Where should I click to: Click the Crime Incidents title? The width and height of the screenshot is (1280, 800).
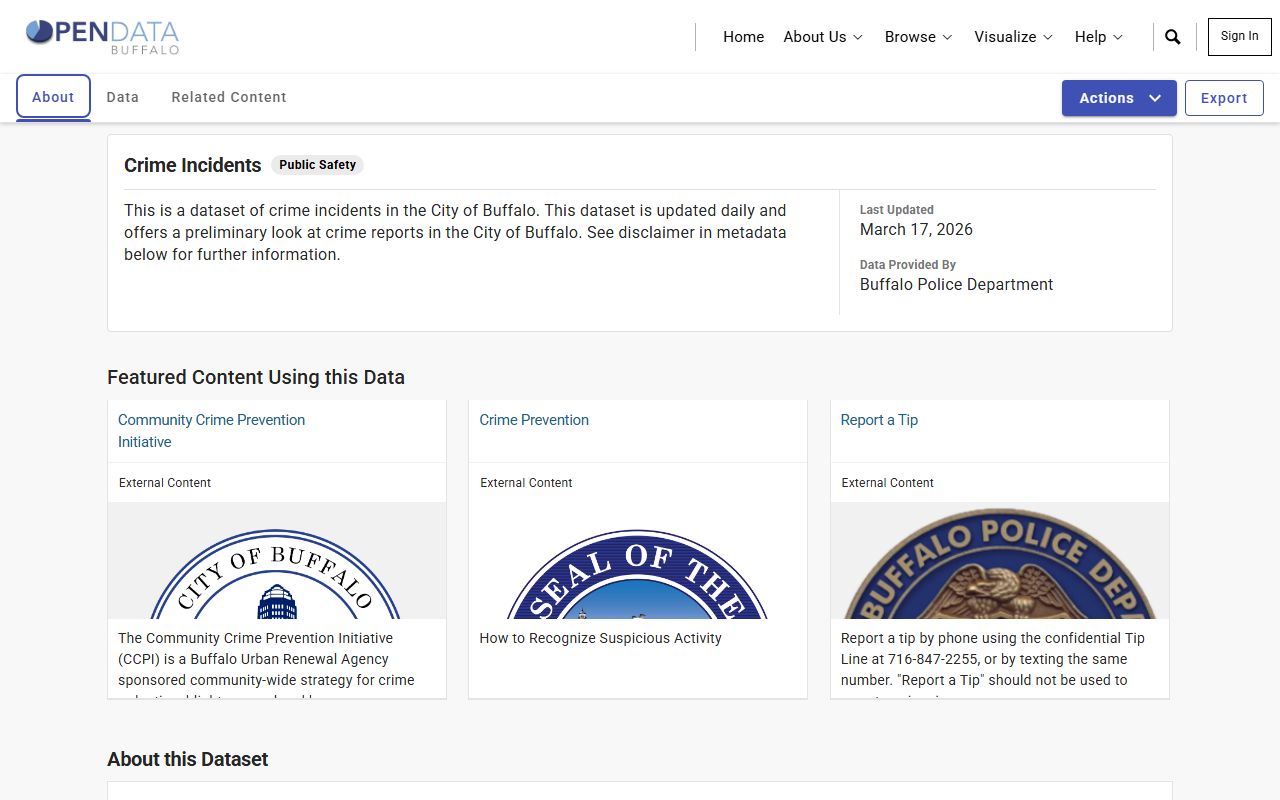192,165
